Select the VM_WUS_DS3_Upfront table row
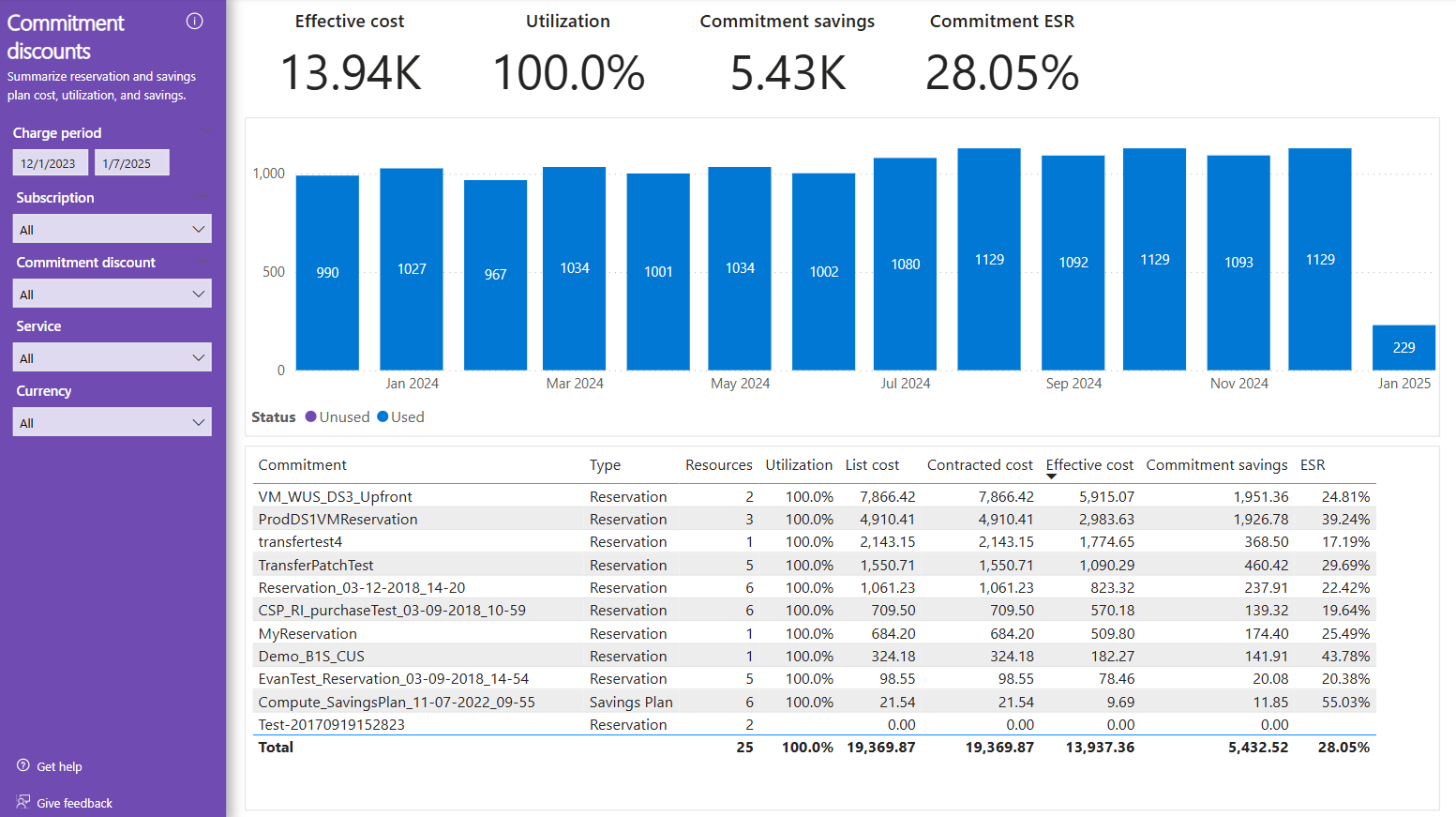The width and height of the screenshot is (1456, 817). pos(335,496)
